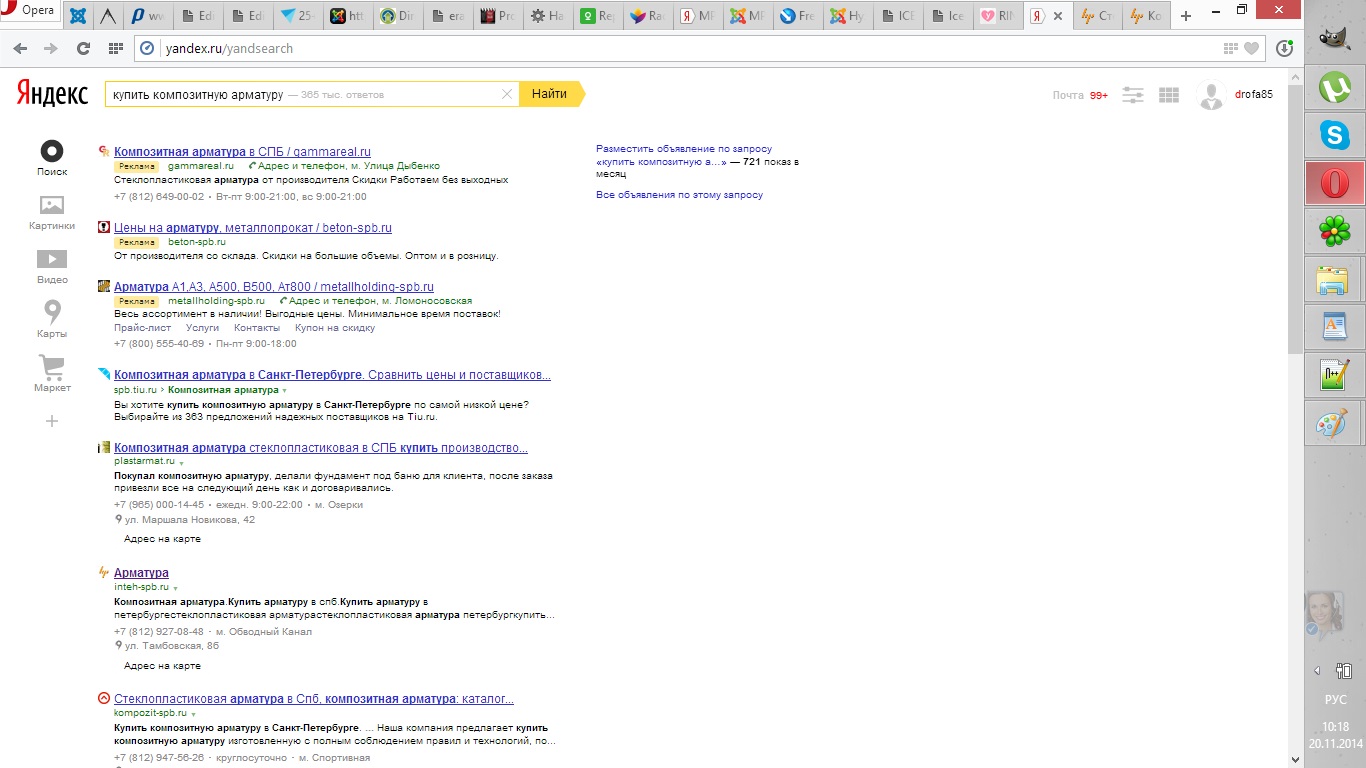1366x768 pixels.
Task: Reload the current Yandex page
Action: click(x=83, y=48)
